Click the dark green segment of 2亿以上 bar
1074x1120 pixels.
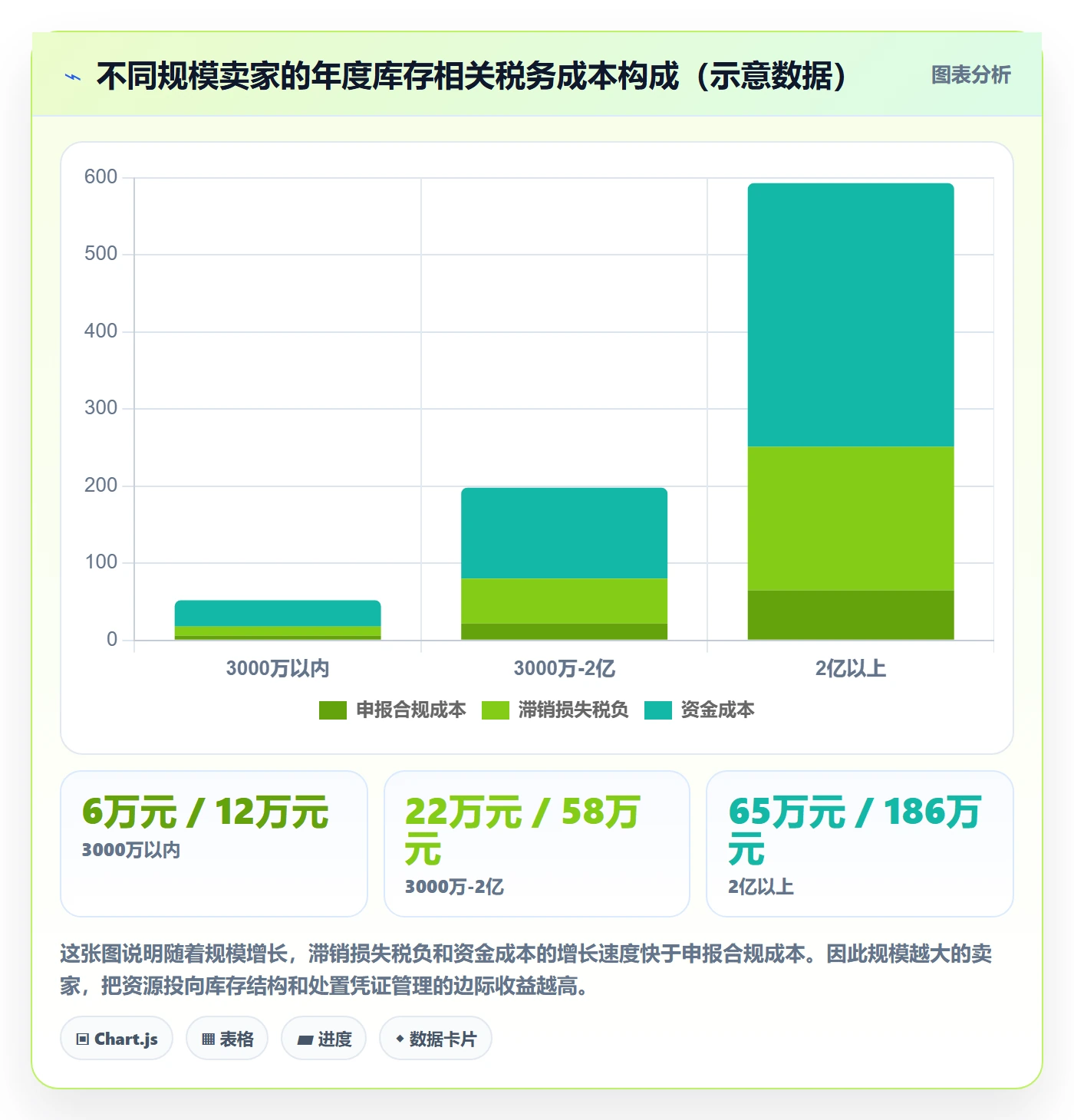tap(851, 615)
